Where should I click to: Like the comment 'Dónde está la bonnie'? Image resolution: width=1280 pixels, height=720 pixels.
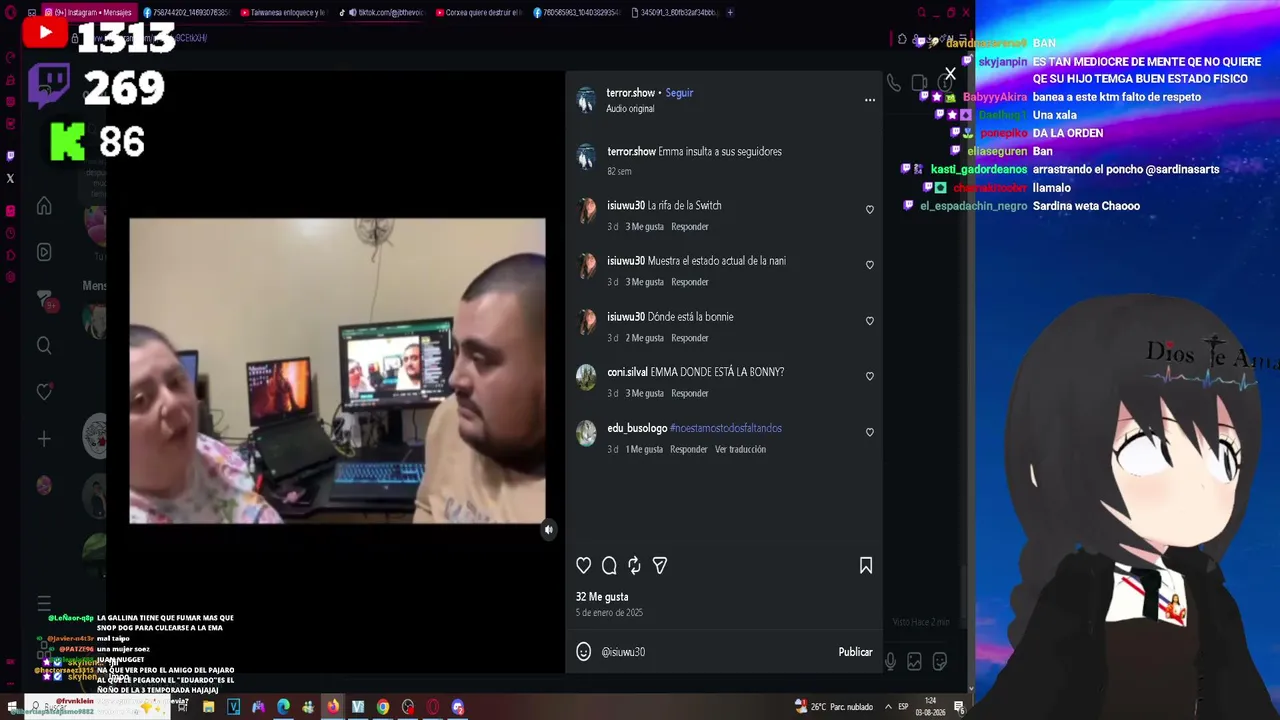coord(870,321)
